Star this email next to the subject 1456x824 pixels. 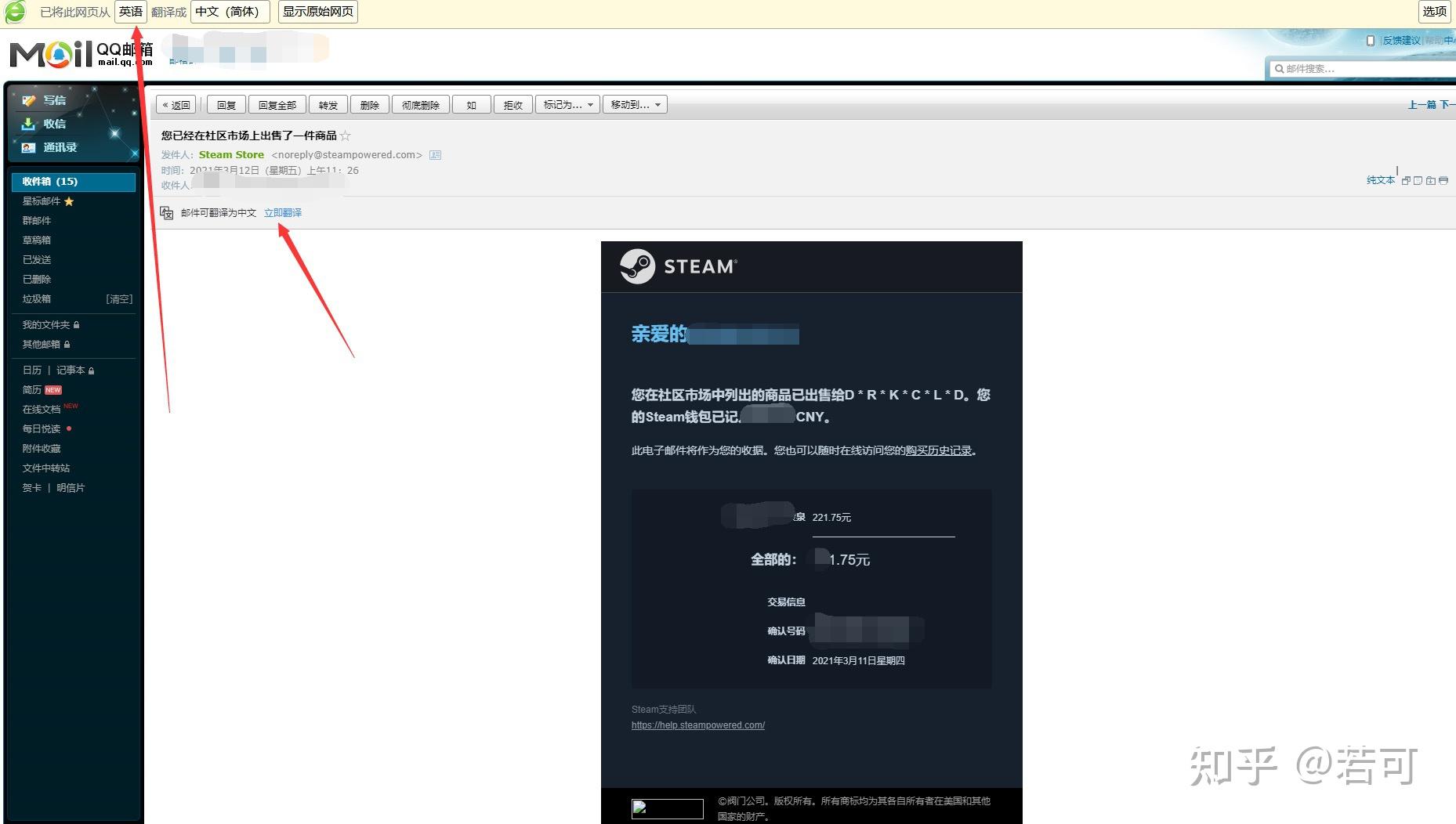tap(346, 136)
